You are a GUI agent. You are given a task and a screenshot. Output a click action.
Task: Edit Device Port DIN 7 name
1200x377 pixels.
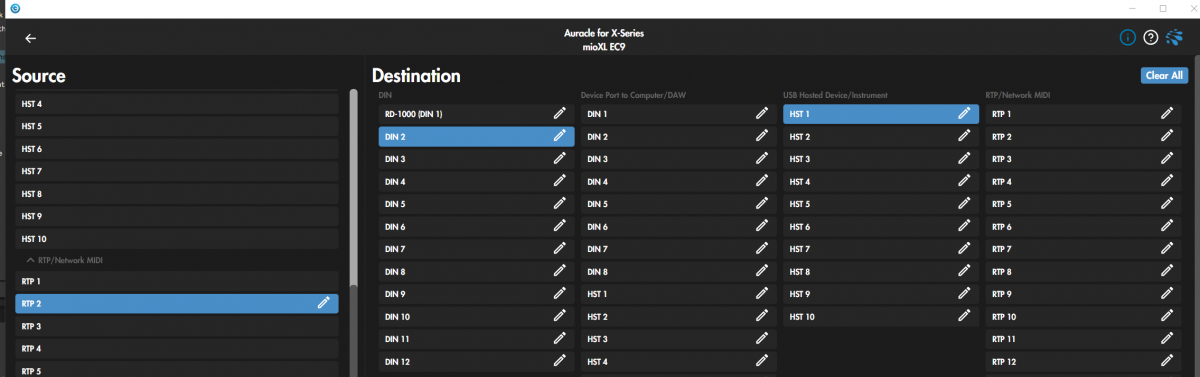tap(762, 249)
